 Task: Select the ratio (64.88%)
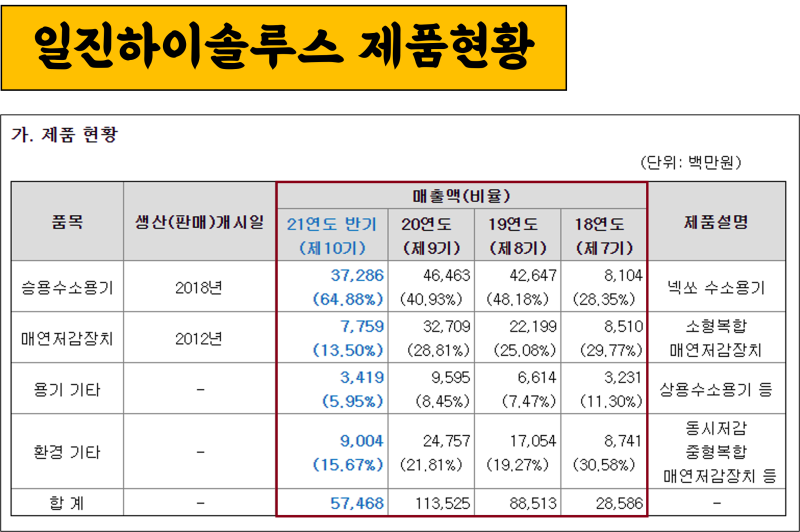point(348,299)
